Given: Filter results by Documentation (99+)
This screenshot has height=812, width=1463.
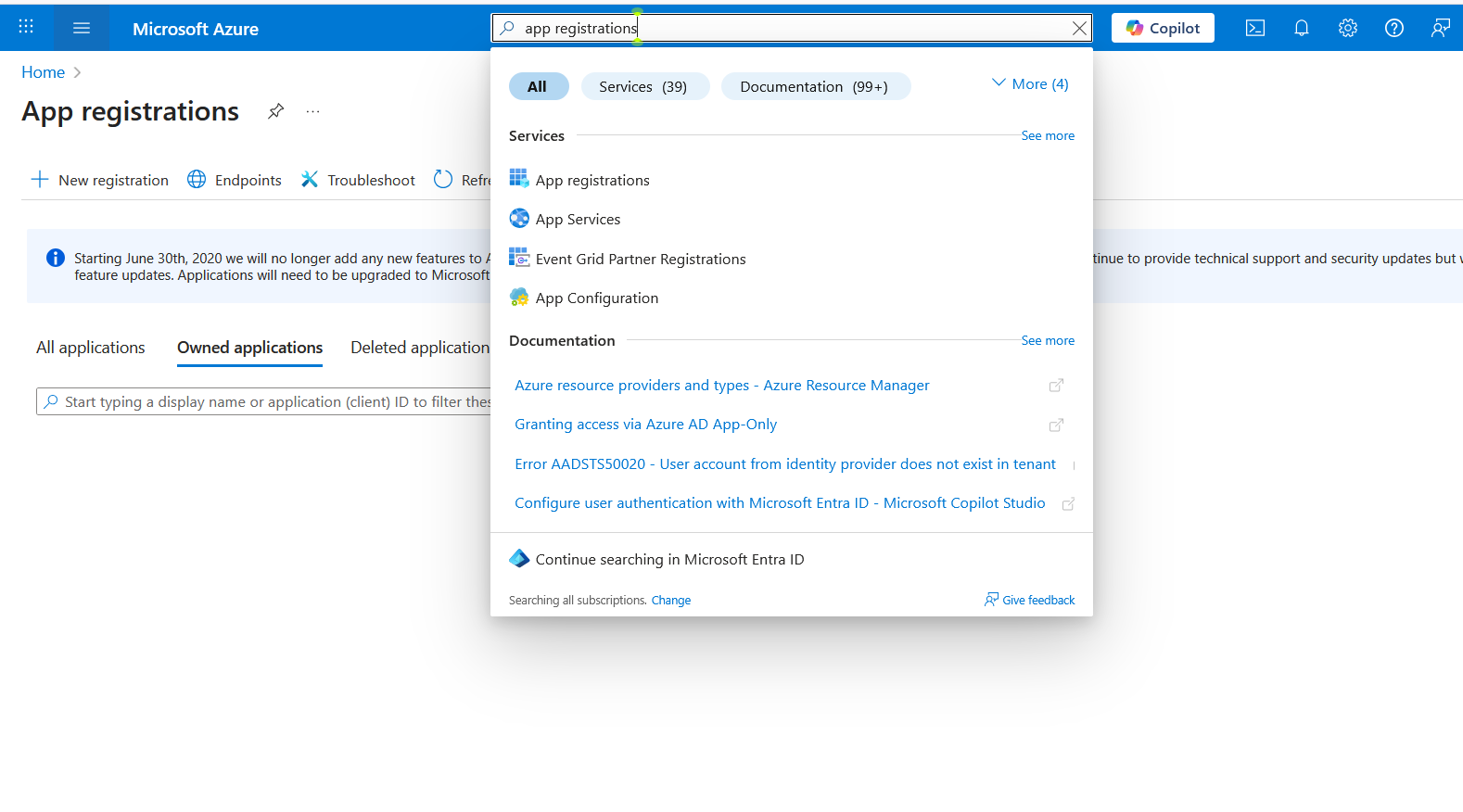Looking at the screenshot, I should 814,86.
